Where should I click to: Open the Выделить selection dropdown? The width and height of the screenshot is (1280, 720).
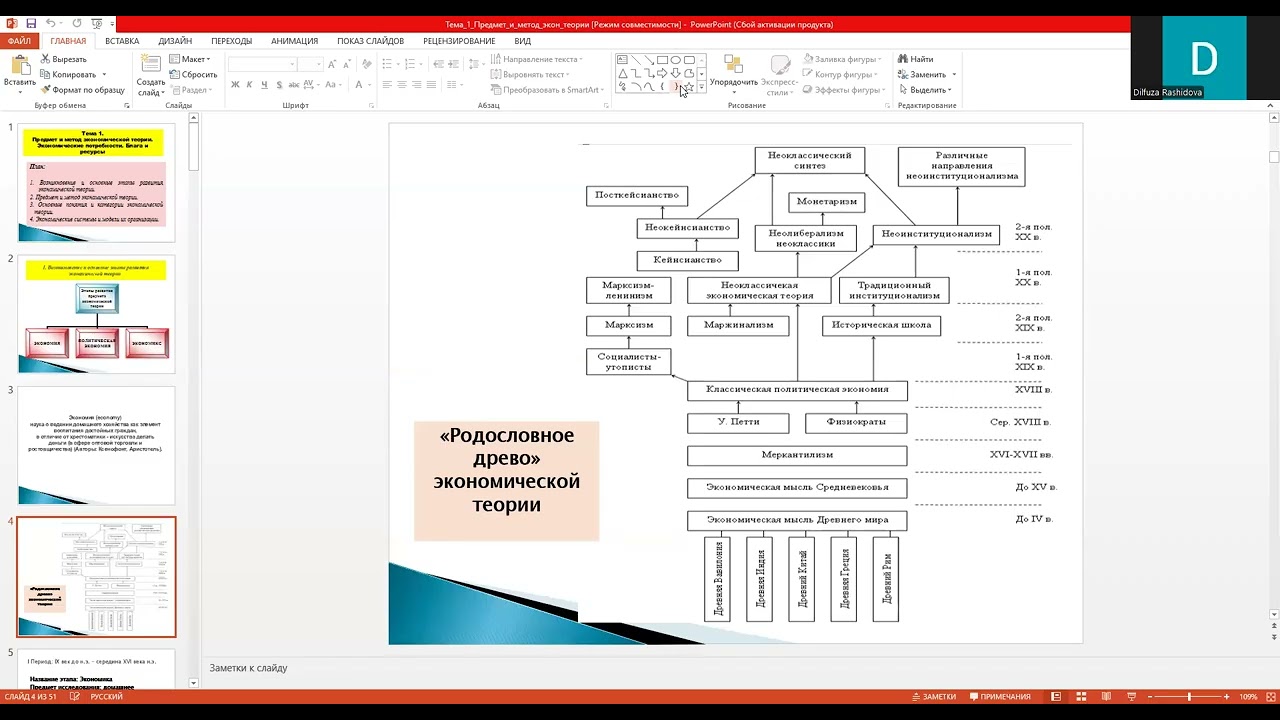(923, 90)
